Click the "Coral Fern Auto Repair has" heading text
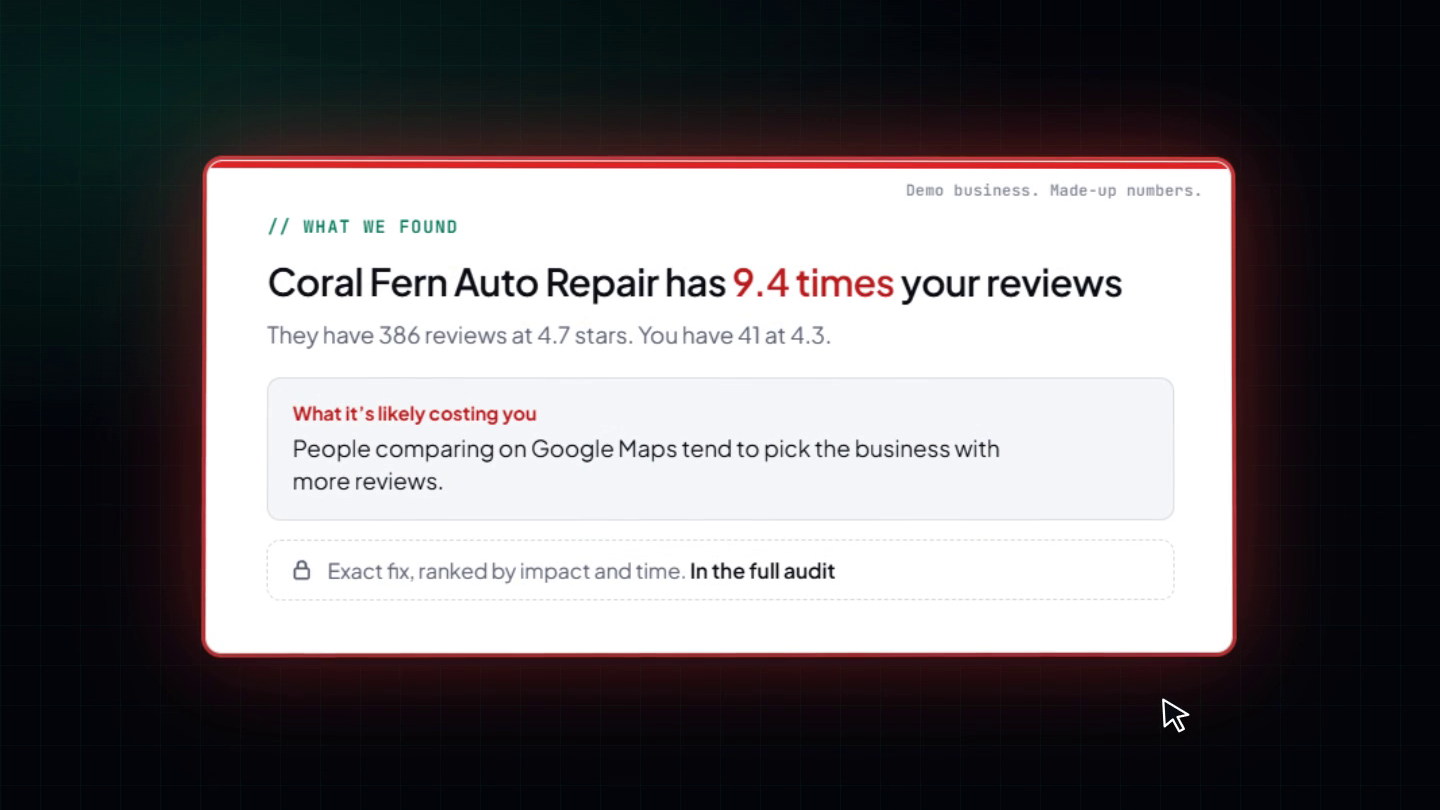The image size is (1440, 810). click(x=497, y=283)
